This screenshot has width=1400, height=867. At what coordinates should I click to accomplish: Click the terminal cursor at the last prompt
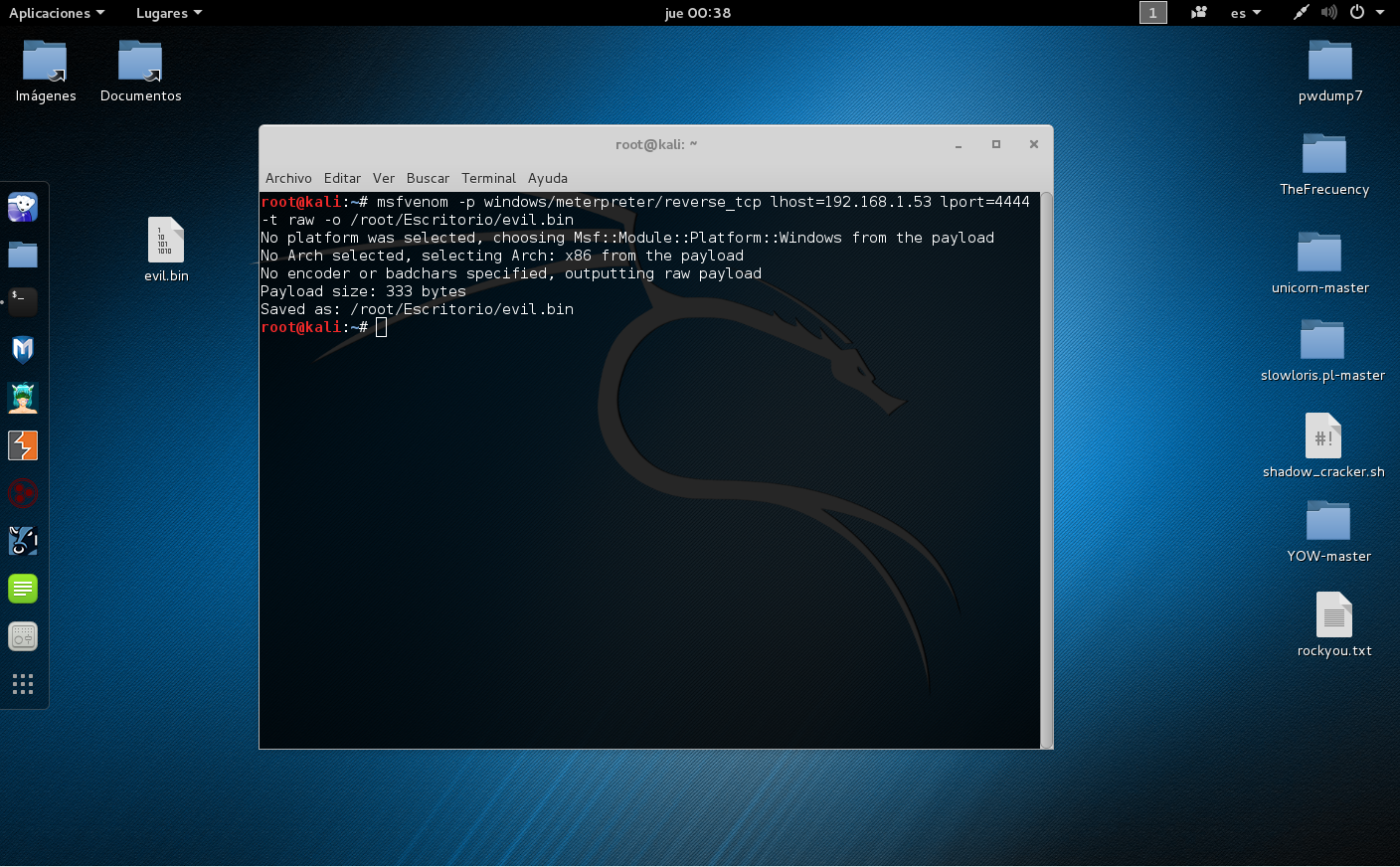coord(381,327)
